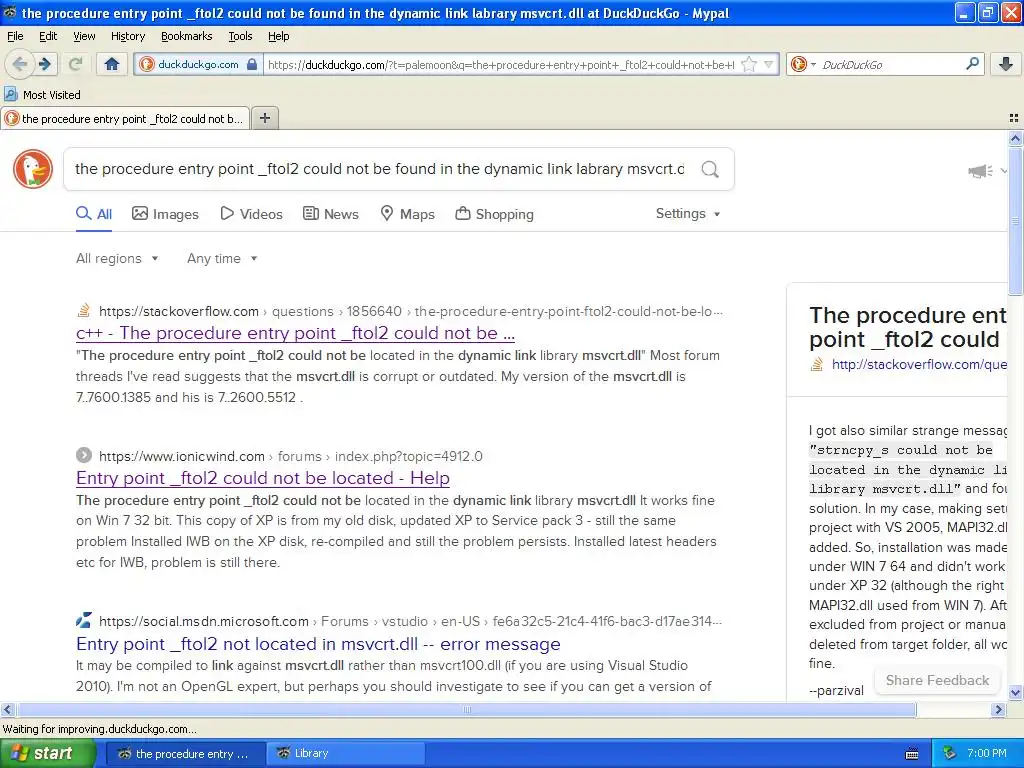Open the URL history dropdown arrow
This screenshot has width=1024, height=768.
[x=769, y=64]
